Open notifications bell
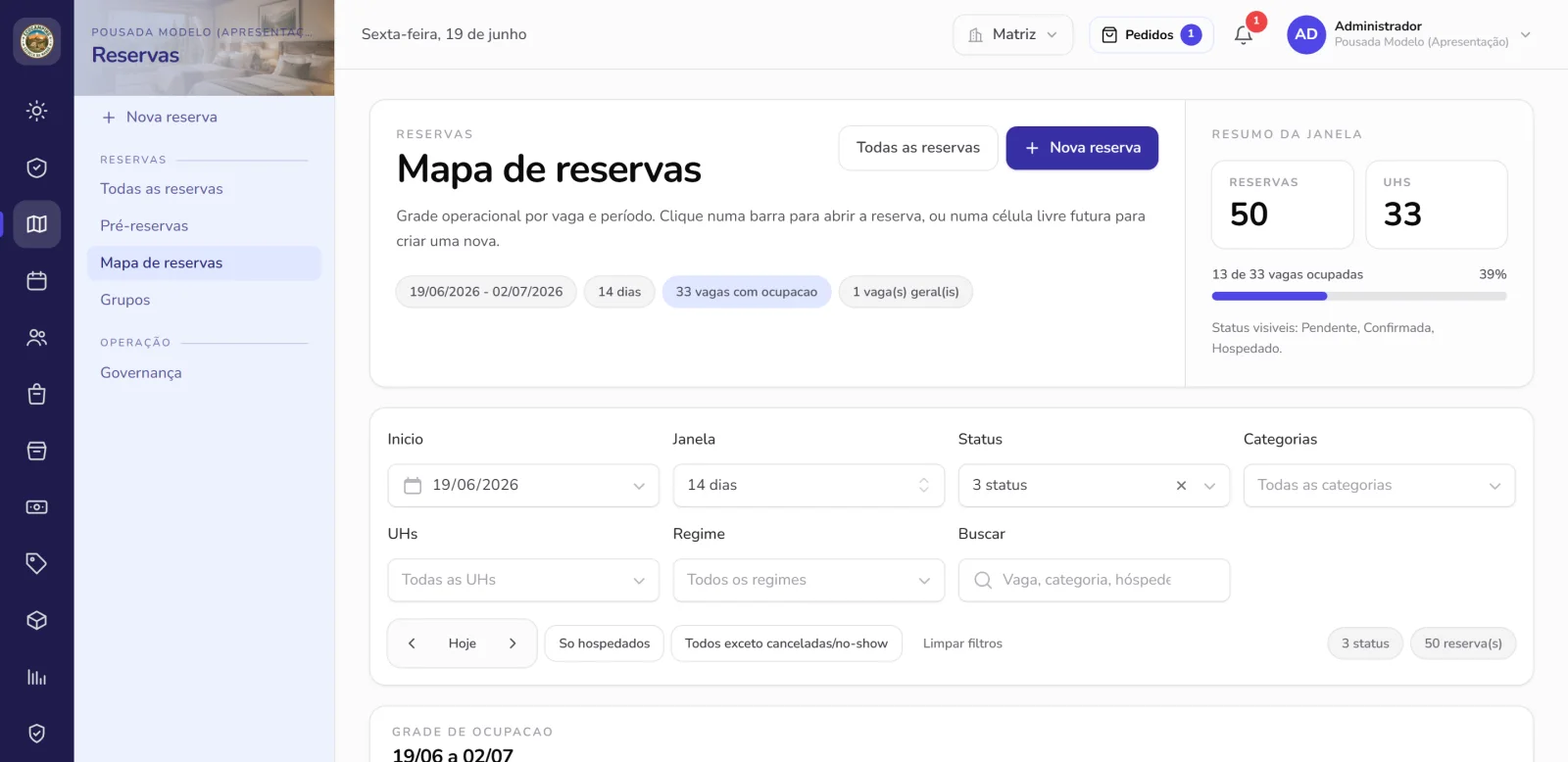This screenshot has width=1568, height=762. coord(1244,35)
